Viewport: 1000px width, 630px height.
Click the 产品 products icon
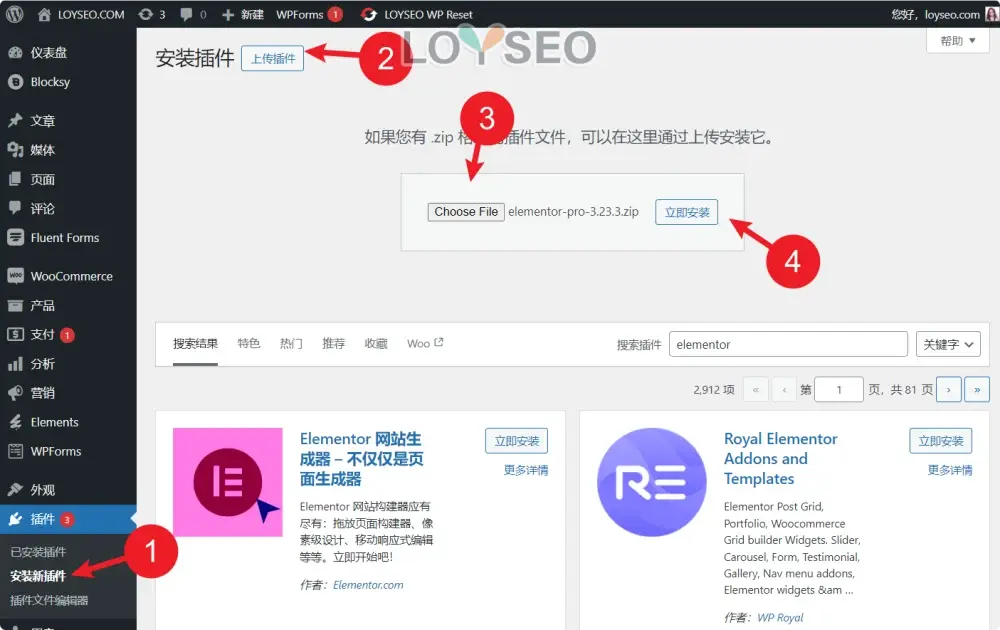pyautogui.click(x=15, y=305)
